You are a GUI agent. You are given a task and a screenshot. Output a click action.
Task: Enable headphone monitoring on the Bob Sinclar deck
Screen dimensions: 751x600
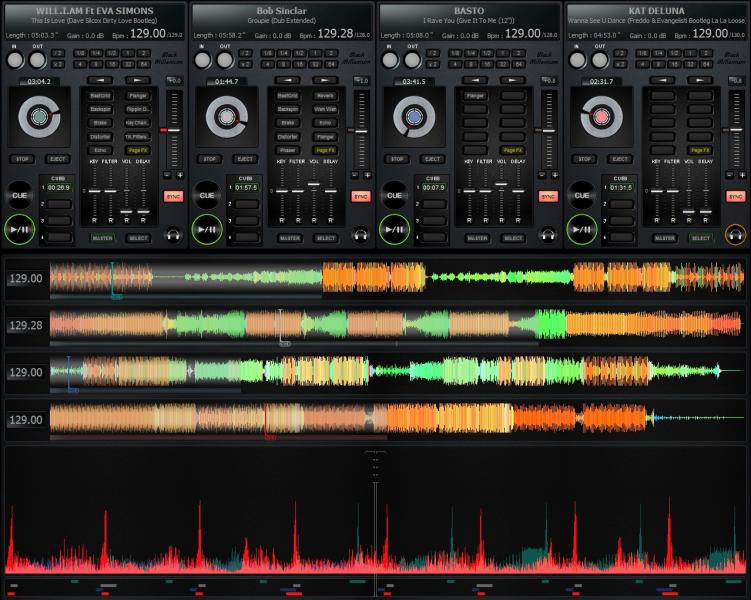pos(361,235)
